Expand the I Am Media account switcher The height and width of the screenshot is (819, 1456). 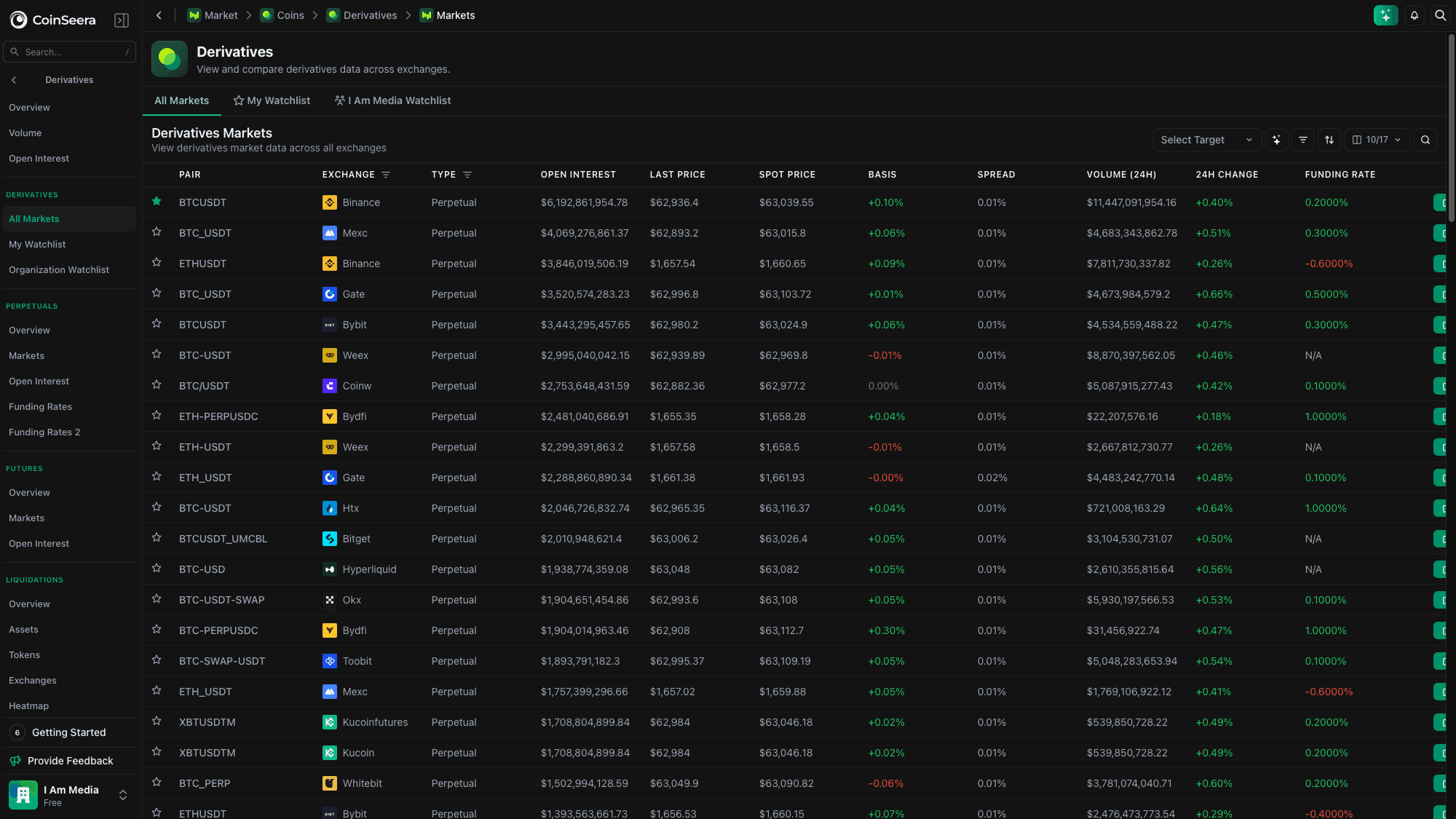coord(123,795)
